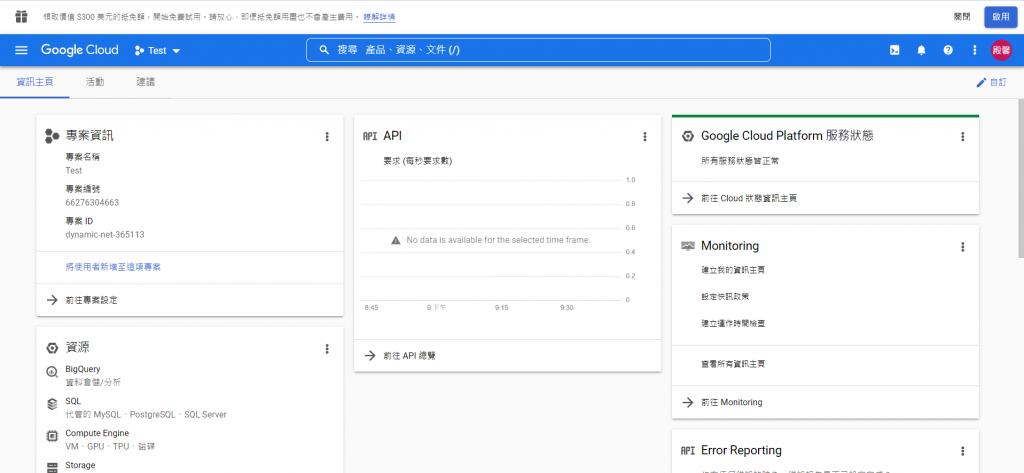Switch to the 建議 tab

(x=146, y=82)
